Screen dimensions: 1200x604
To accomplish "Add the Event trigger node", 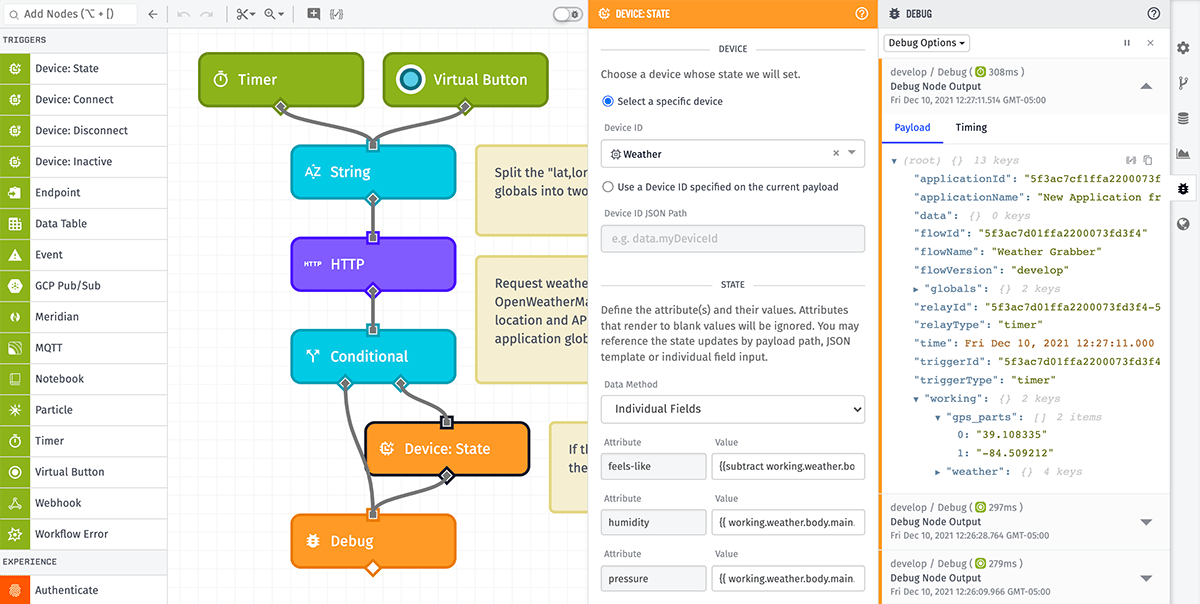I will [x=83, y=255].
